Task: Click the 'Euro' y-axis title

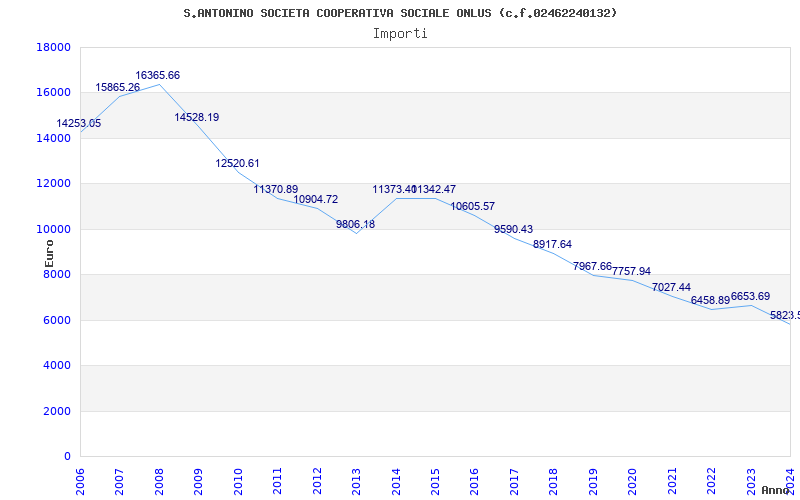Action: (49, 254)
